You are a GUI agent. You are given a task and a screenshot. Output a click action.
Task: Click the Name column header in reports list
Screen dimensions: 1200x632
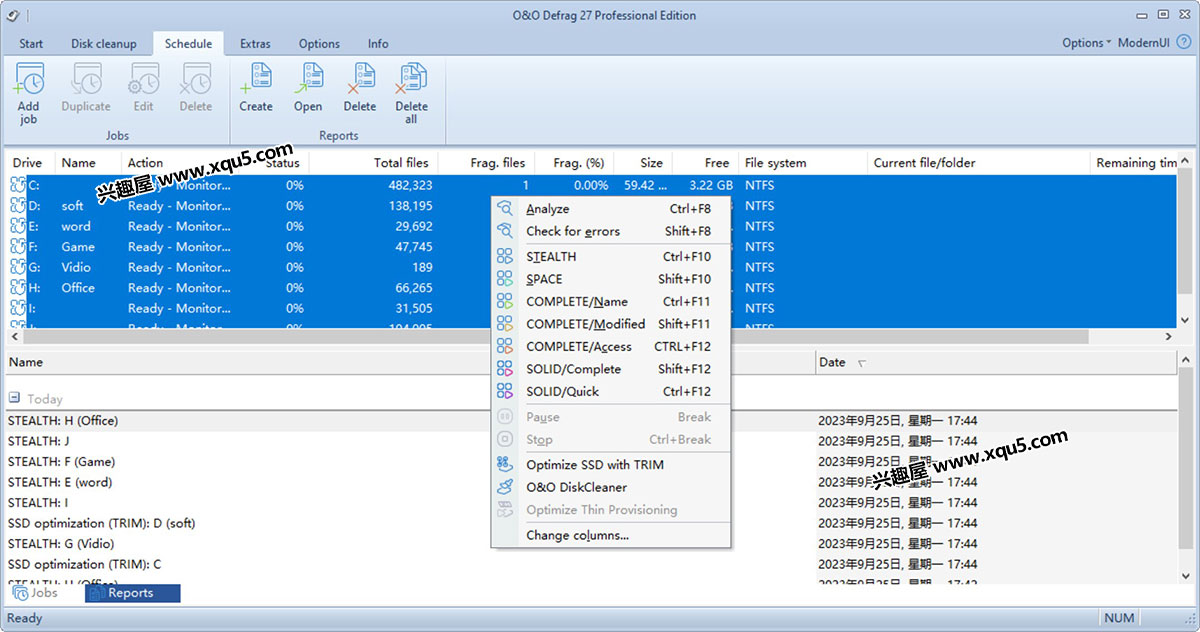pos(26,362)
